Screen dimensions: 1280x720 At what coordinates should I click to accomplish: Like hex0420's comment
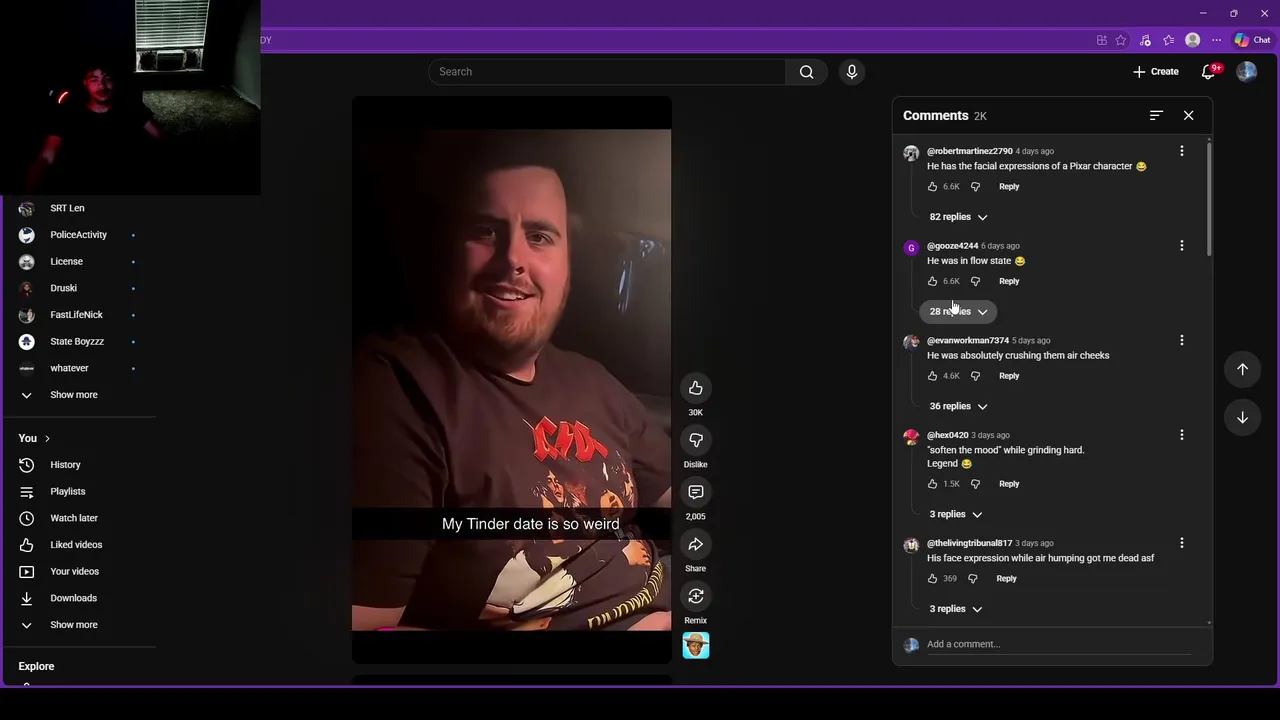(x=933, y=484)
